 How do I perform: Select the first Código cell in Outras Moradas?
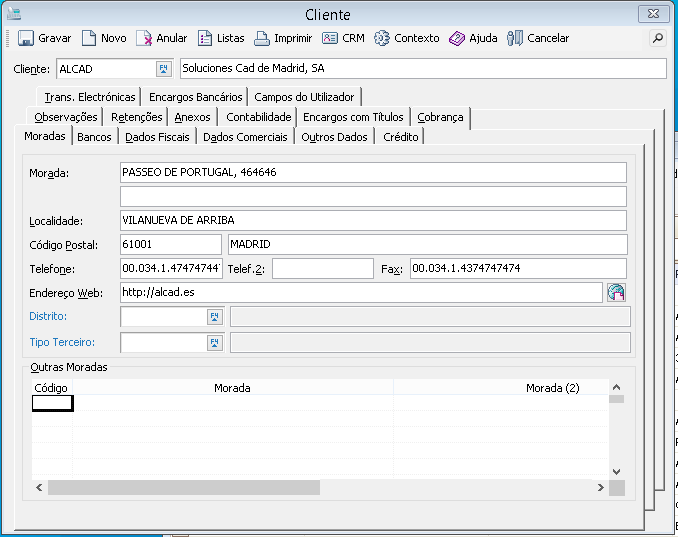tap(52, 403)
